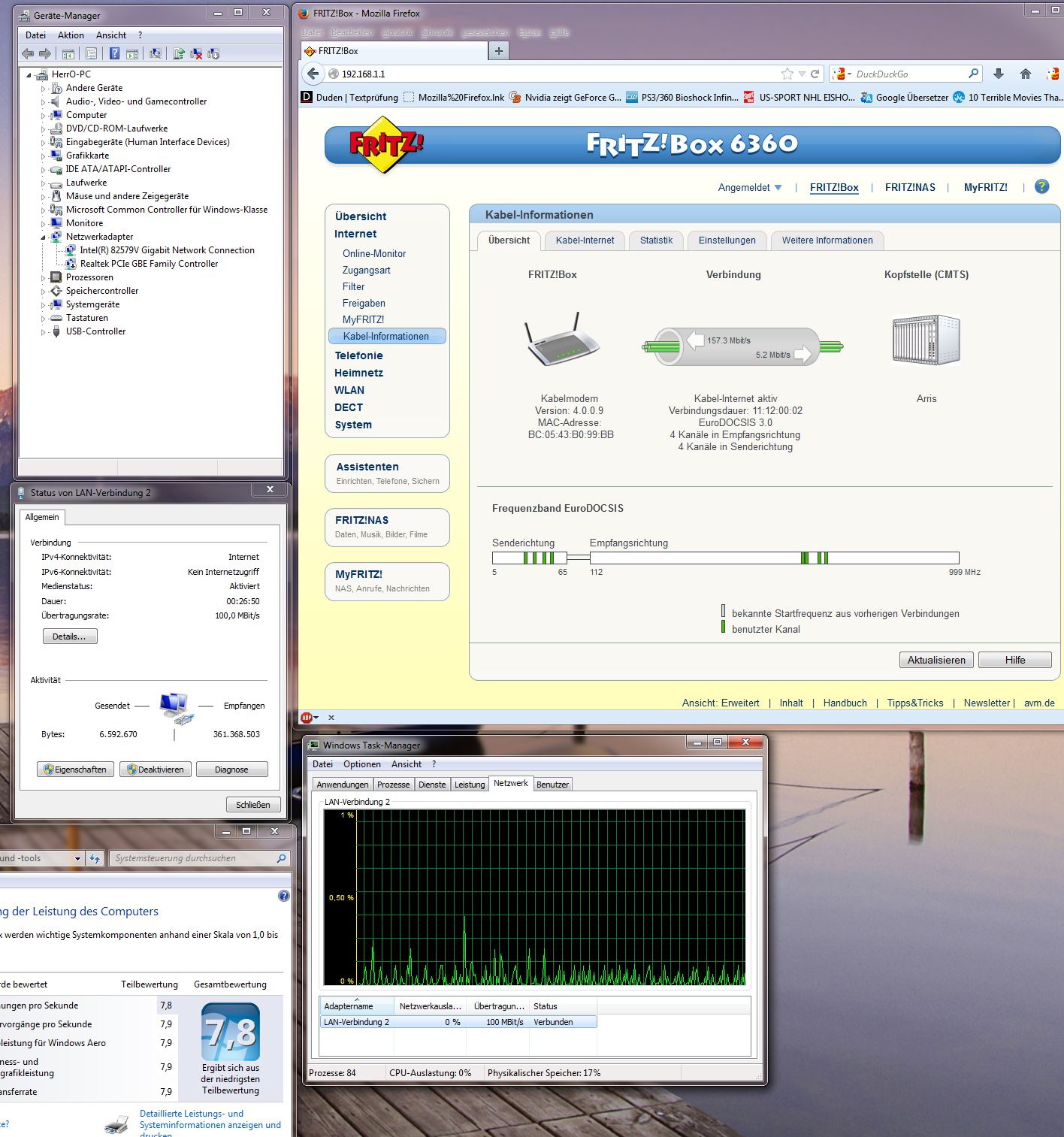1064x1137 pixels.
Task: Expand the USB-Controller node
Action: point(44,332)
